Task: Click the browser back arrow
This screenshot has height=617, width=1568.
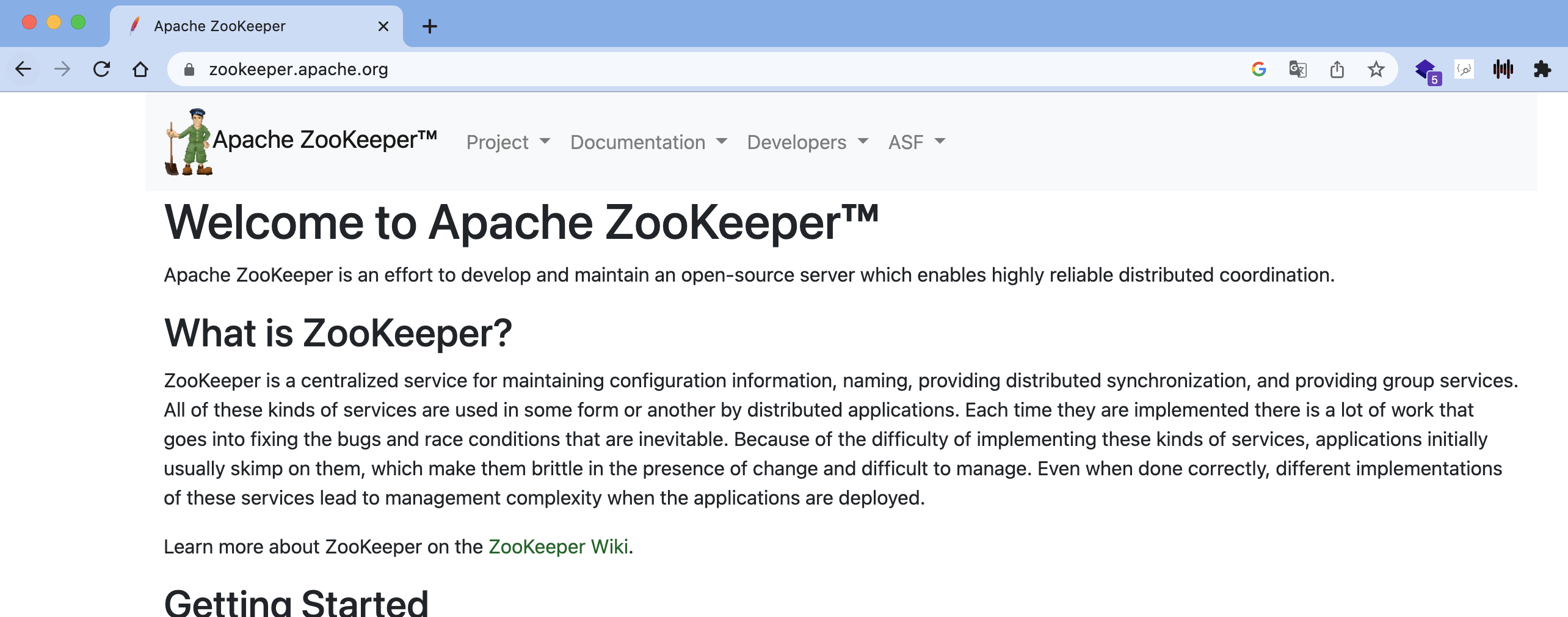Action: 23,70
